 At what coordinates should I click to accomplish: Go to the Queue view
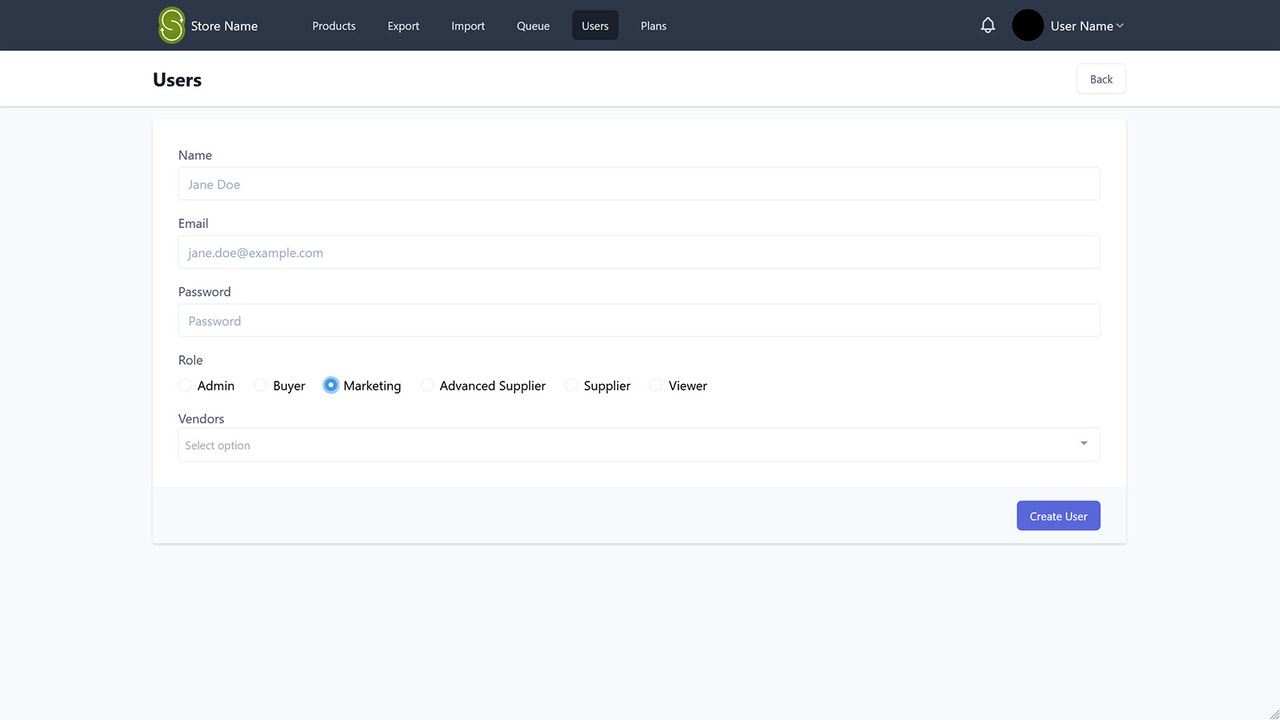click(x=533, y=26)
